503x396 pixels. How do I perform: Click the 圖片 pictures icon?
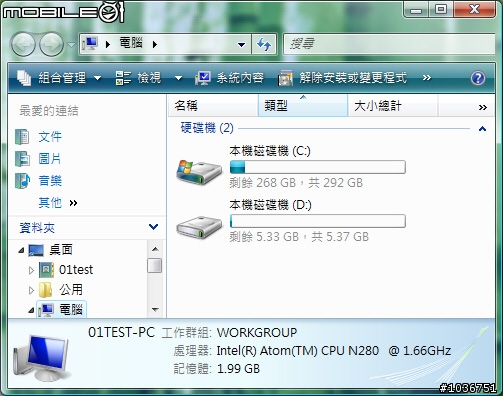(x=22, y=159)
